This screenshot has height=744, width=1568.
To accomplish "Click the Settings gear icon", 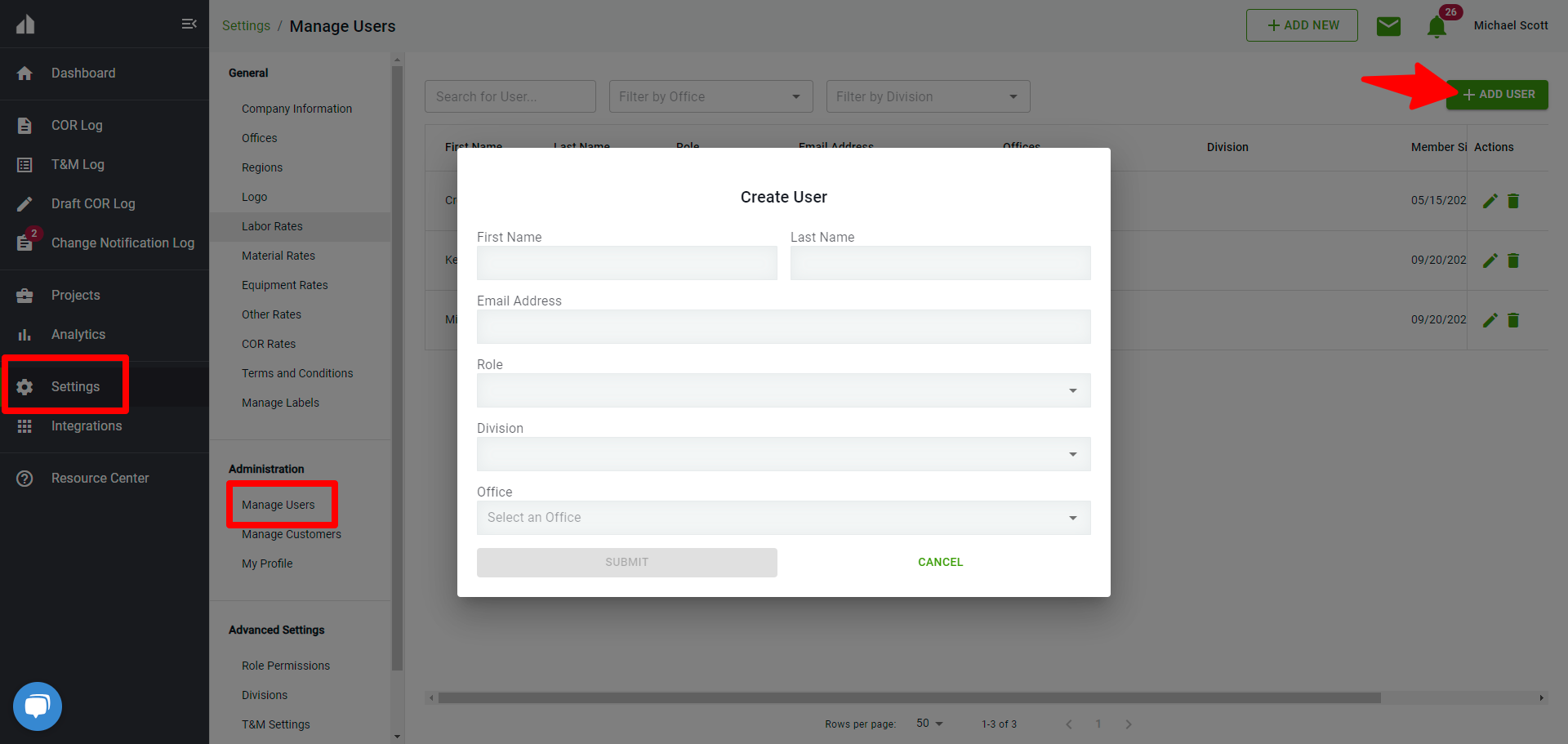I will pos(24,387).
